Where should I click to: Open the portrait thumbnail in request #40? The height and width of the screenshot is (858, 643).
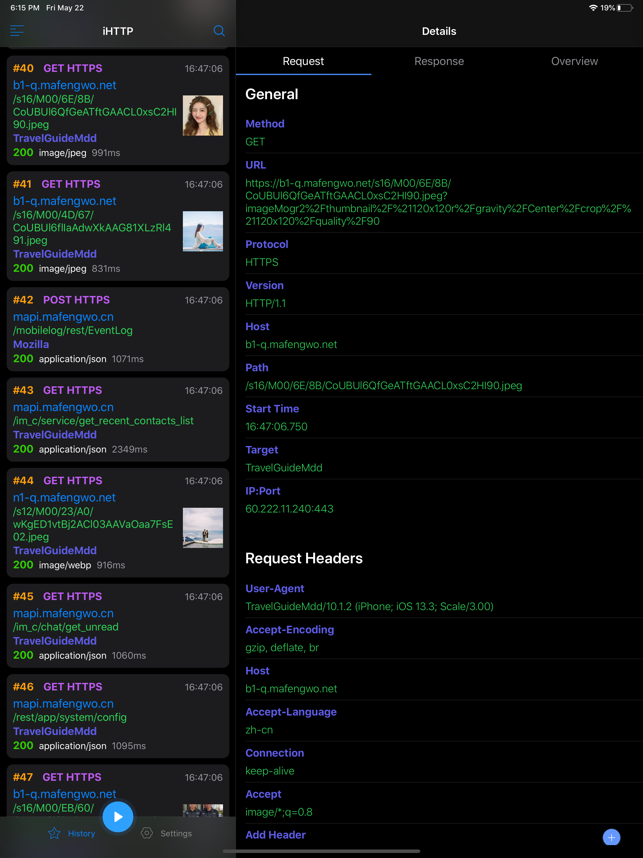click(x=203, y=116)
